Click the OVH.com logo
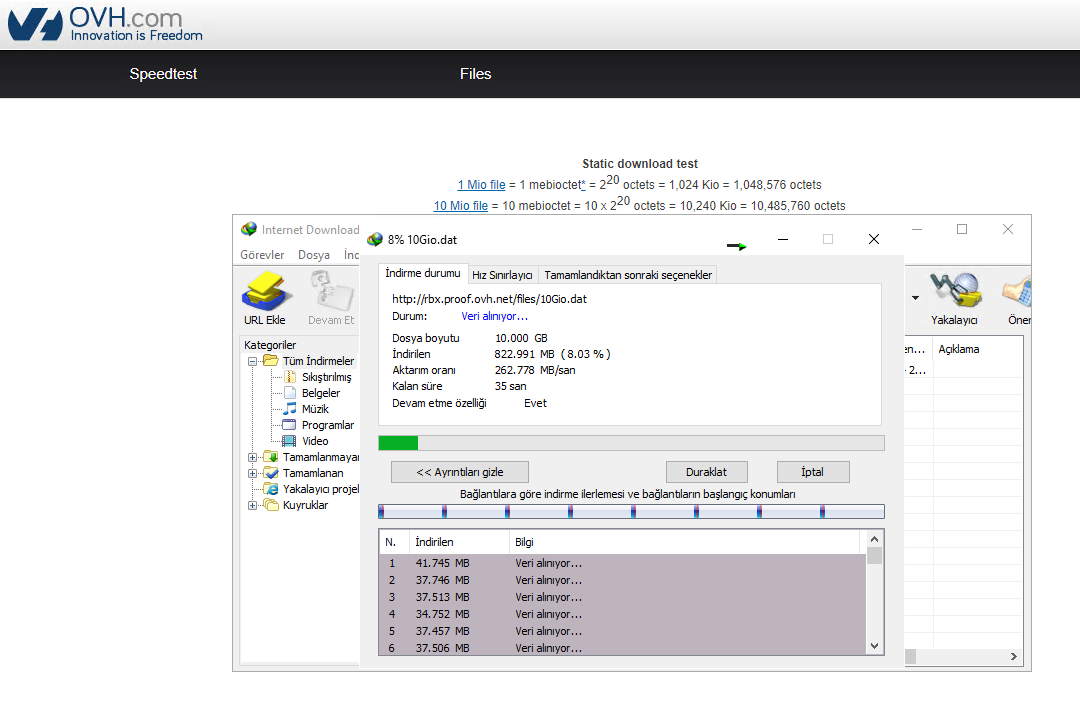Image resolution: width=1080 pixels, height=704 pixels. point(105,24)
